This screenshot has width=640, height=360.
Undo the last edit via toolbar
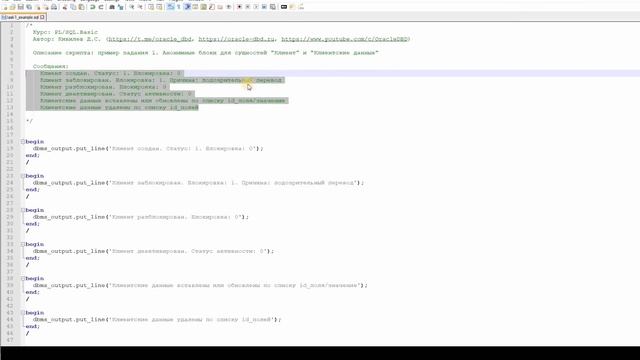(x=93, y=7)
